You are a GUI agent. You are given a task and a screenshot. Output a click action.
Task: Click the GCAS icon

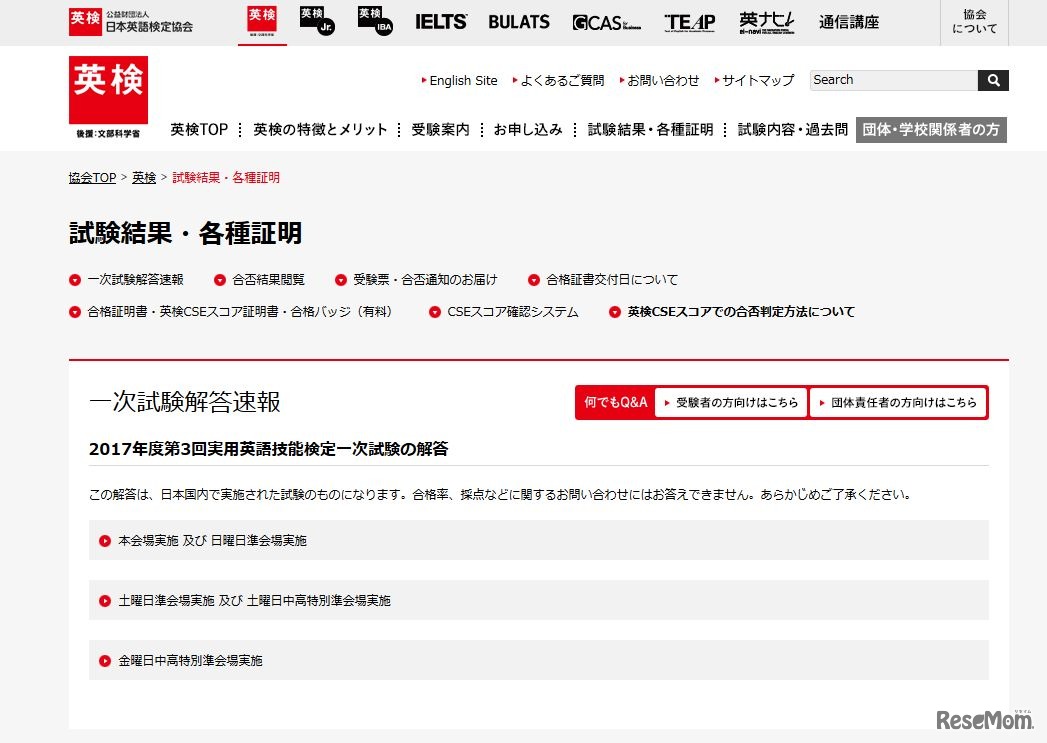[x=602, y=22]
